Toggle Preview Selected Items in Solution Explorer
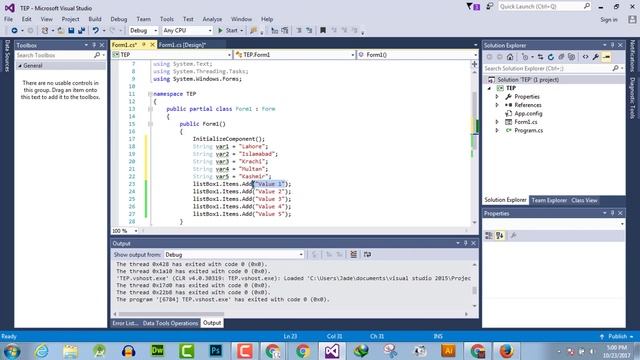The height and width of the screenshot is (360, 640). point(607,57)
